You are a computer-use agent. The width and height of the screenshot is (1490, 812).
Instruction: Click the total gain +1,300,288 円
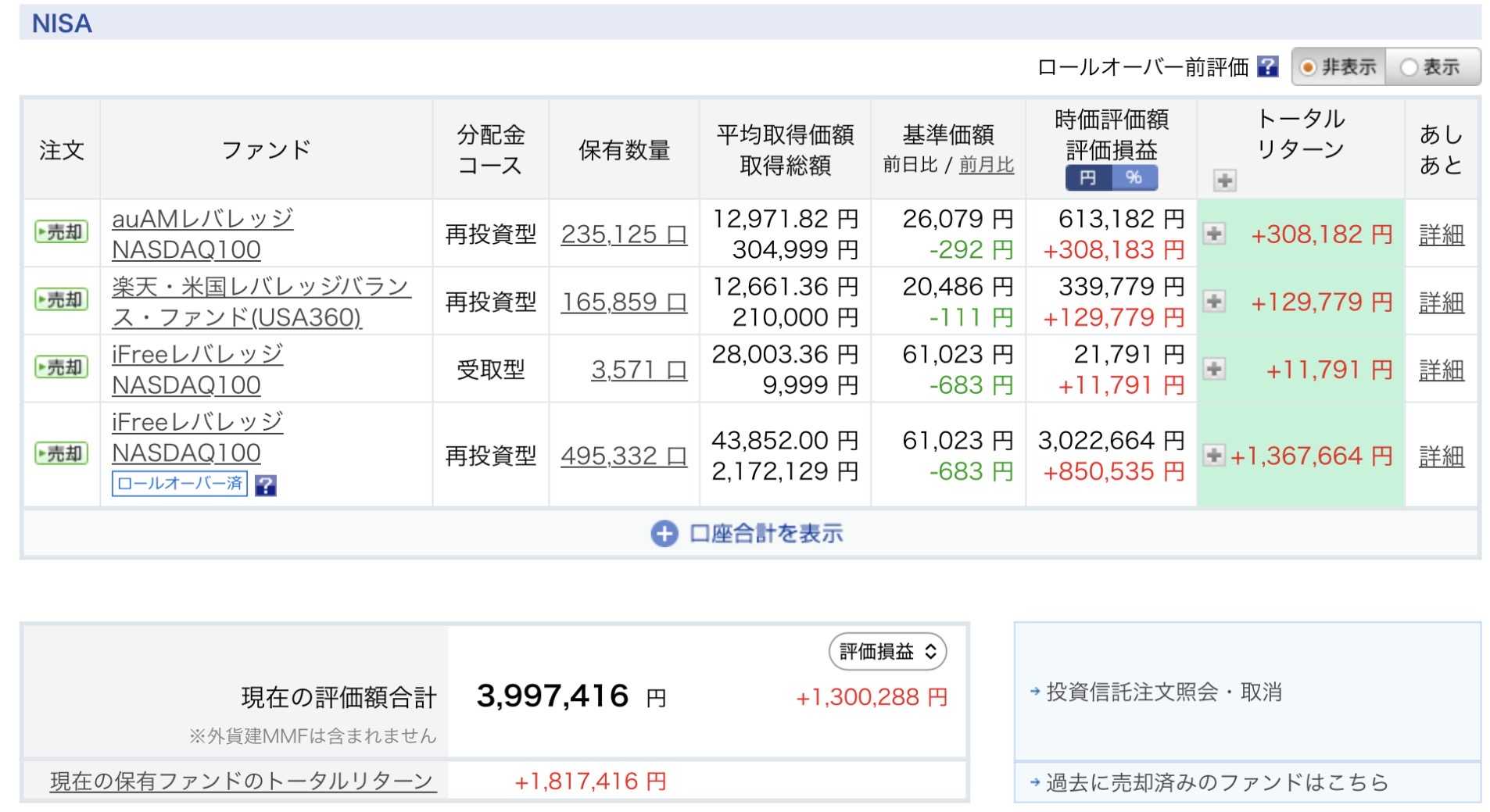[x=872, y=697]
